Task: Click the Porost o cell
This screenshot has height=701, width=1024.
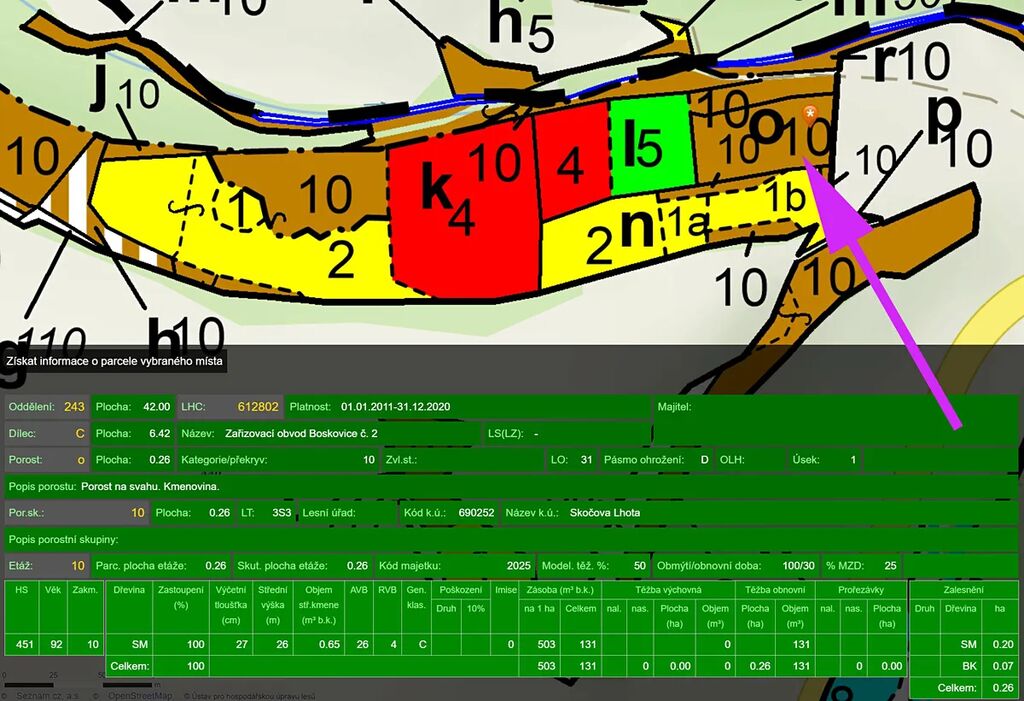Action: pyautogui.click(x=47, y=460)
